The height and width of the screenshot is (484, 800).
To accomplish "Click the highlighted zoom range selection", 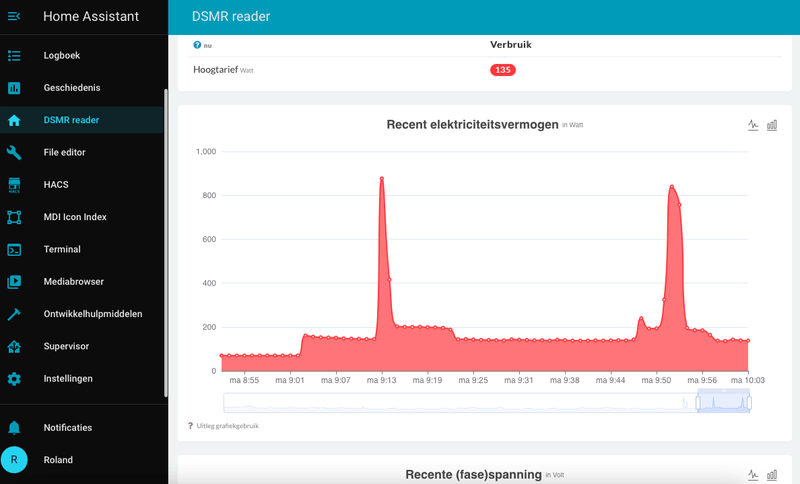I will point(723,402).
